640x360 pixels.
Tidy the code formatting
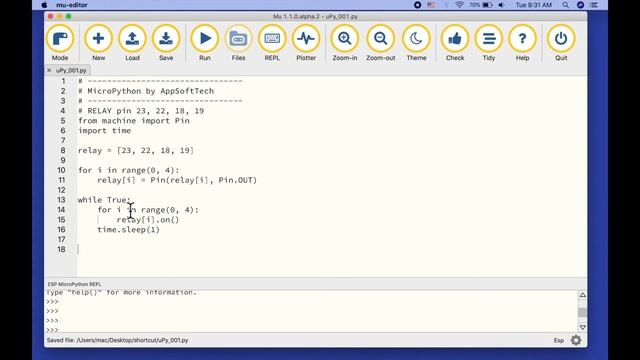(x=489, y=43)
